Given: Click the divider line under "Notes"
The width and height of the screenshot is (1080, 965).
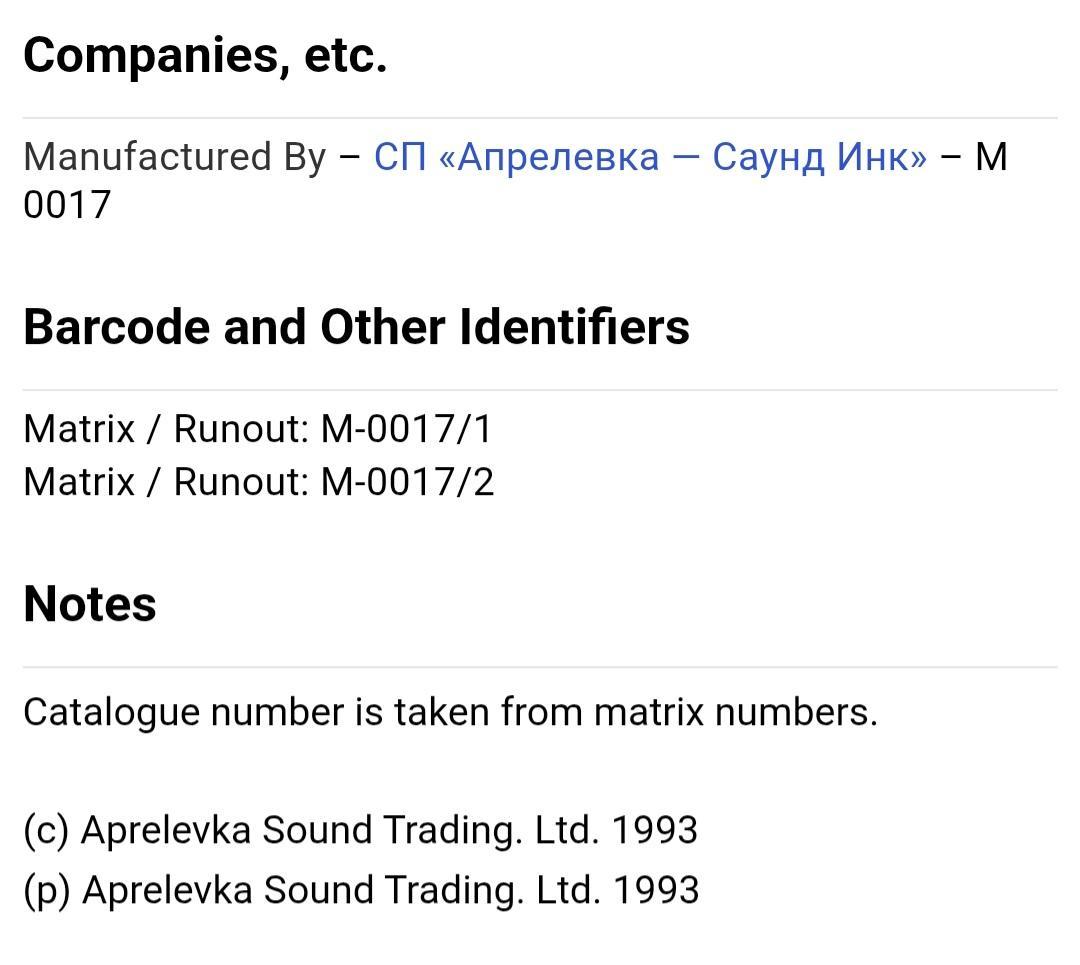Looking at the screenshot, I should (540, 667).
